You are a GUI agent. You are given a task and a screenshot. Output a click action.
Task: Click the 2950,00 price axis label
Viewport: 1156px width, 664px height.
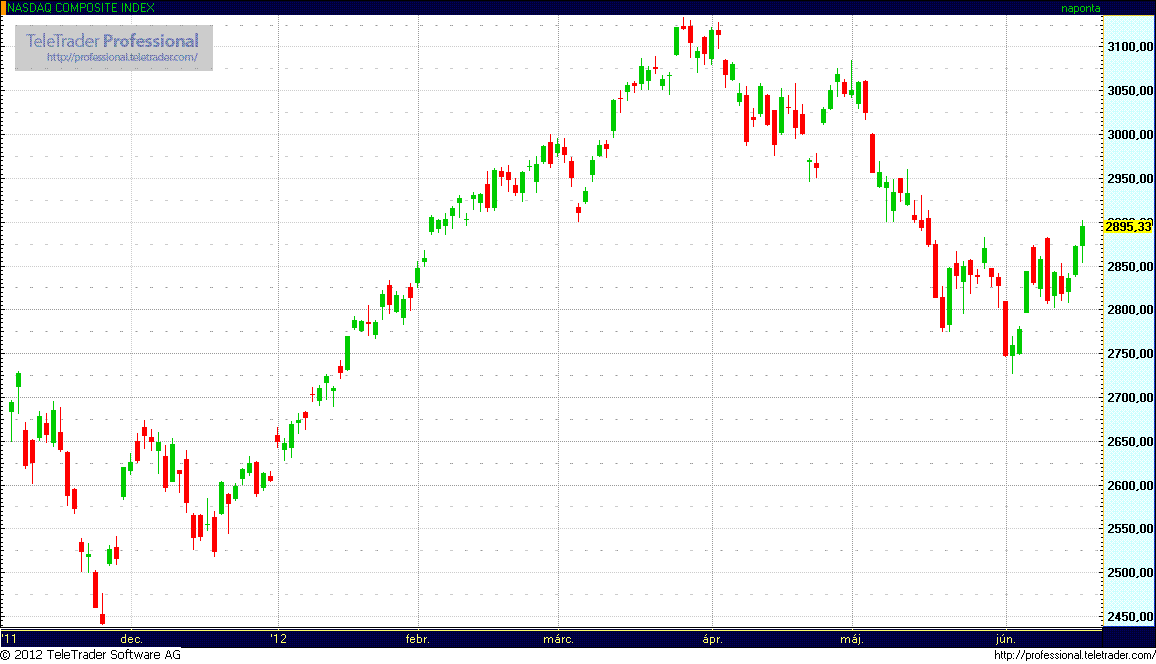[x=1130, y=178]
